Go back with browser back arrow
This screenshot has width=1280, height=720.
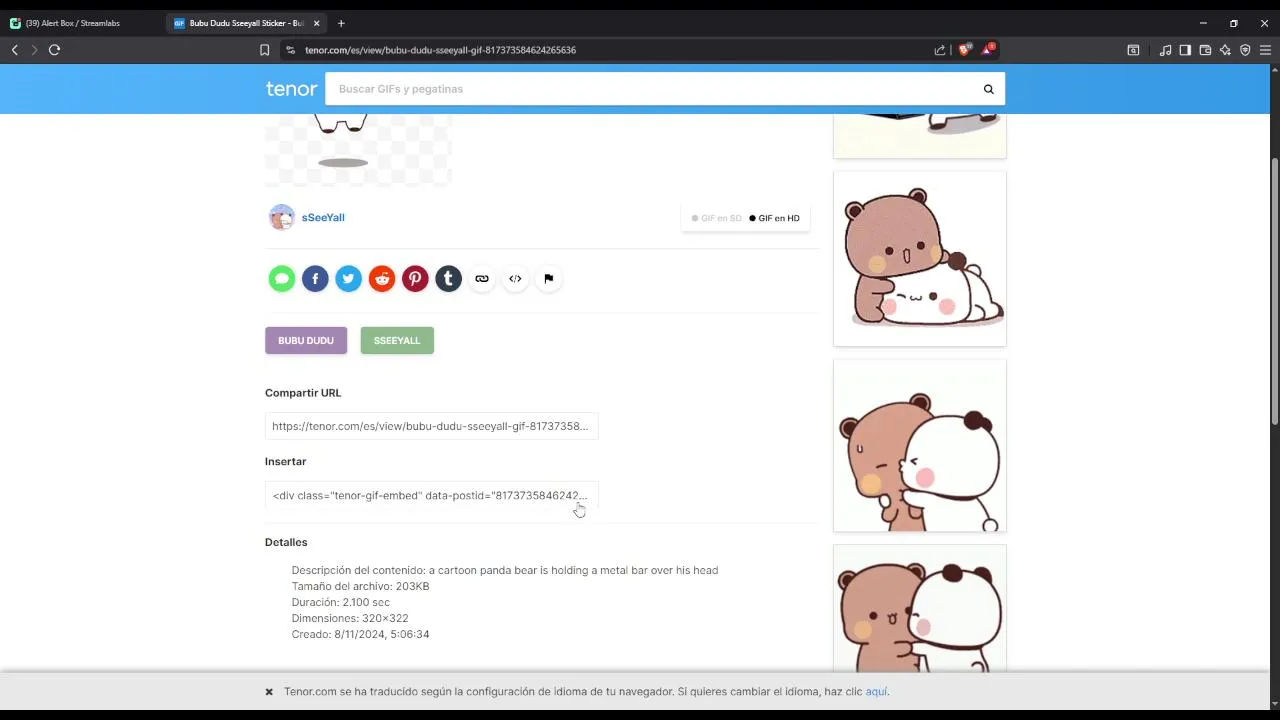[14, 50]
